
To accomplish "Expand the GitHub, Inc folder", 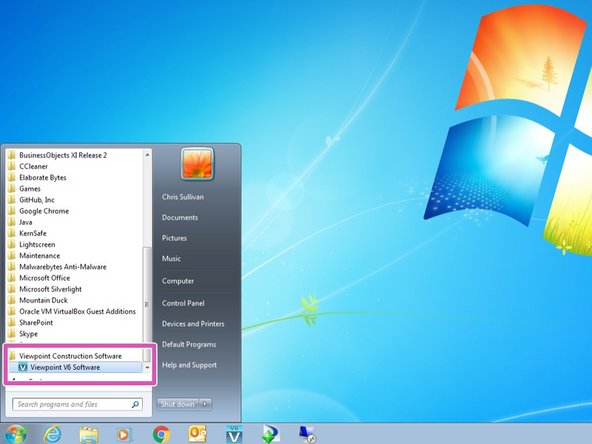I will 37,200.
